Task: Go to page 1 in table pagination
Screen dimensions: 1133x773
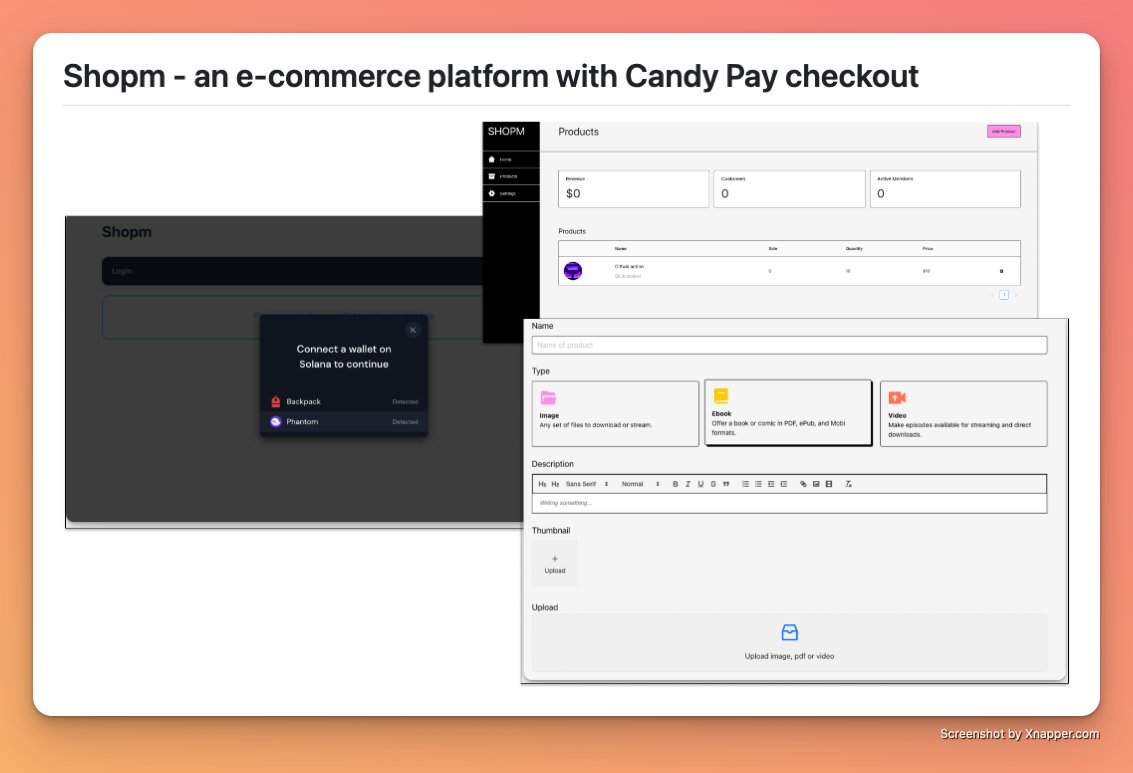Action: coord(1004,295)
